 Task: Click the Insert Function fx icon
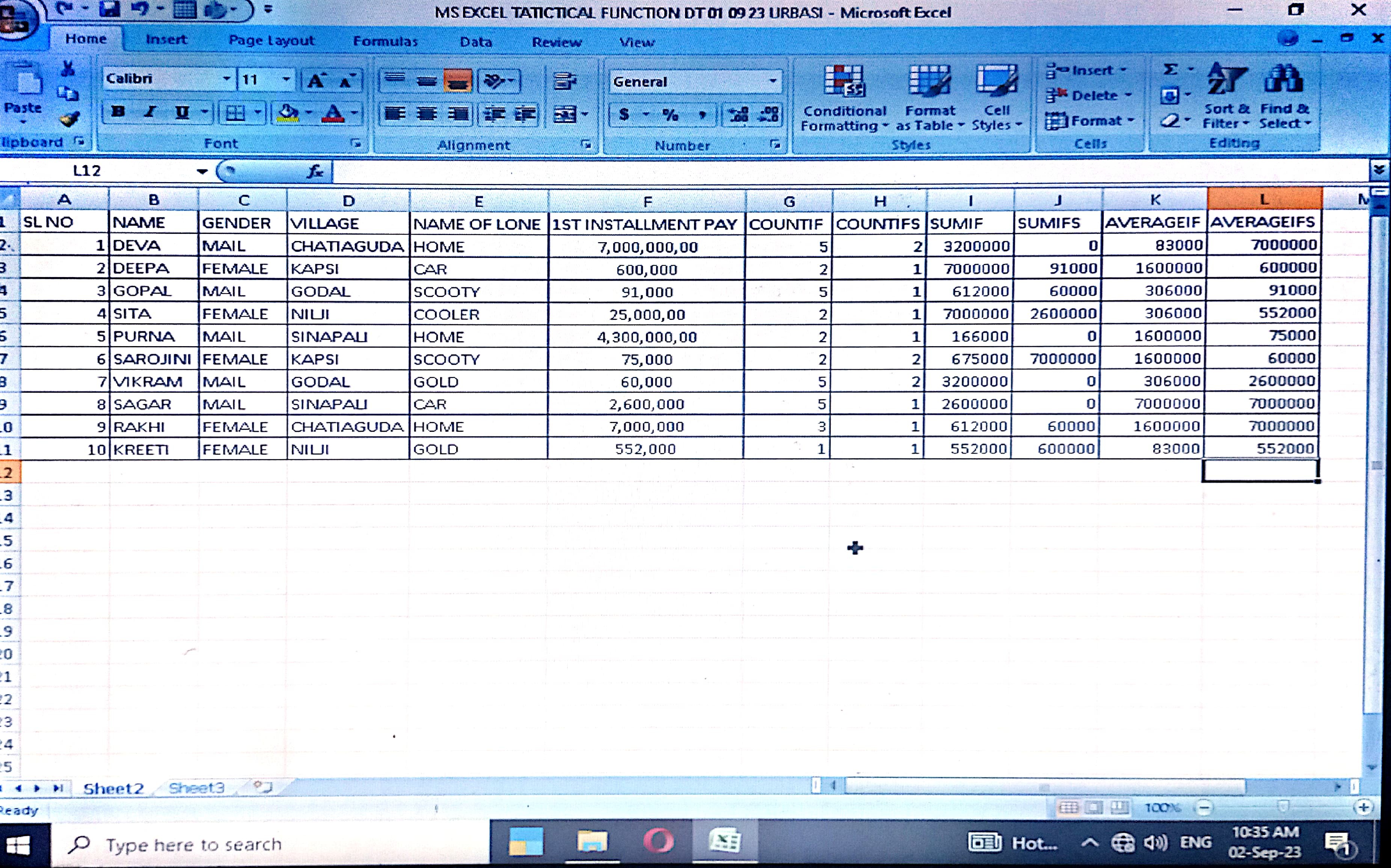pyautogui.click(x=315, y=171)
